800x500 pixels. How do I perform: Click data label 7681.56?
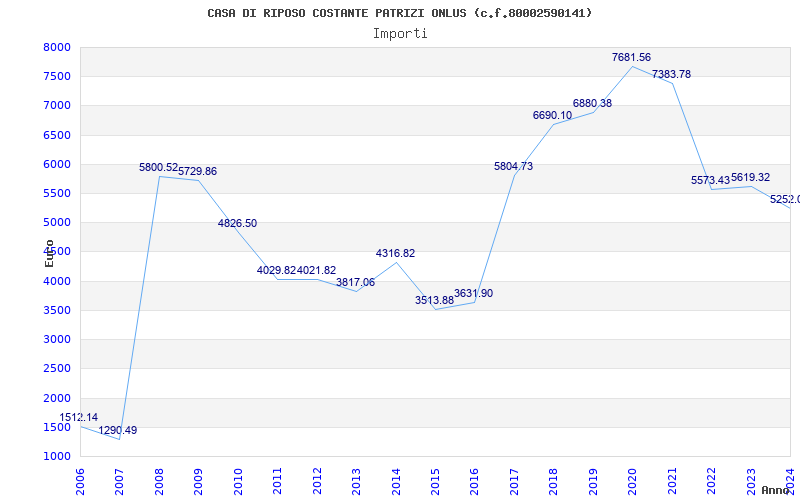[632, 58]
